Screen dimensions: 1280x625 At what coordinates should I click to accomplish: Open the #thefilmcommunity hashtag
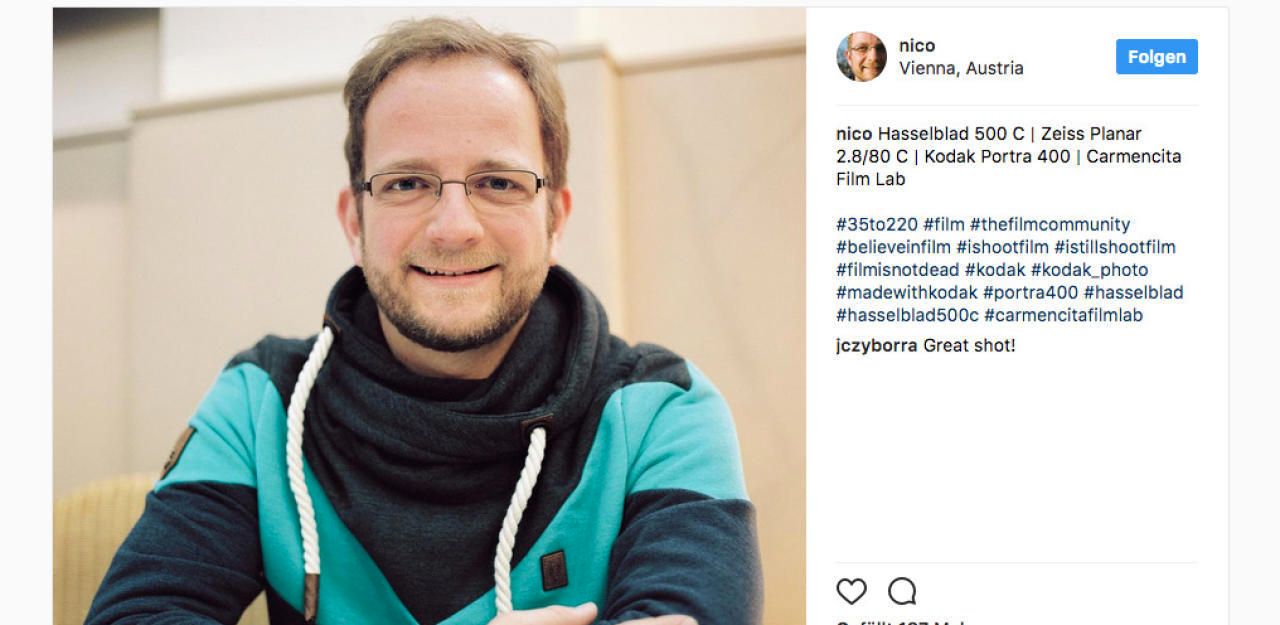pos(1050,225)
